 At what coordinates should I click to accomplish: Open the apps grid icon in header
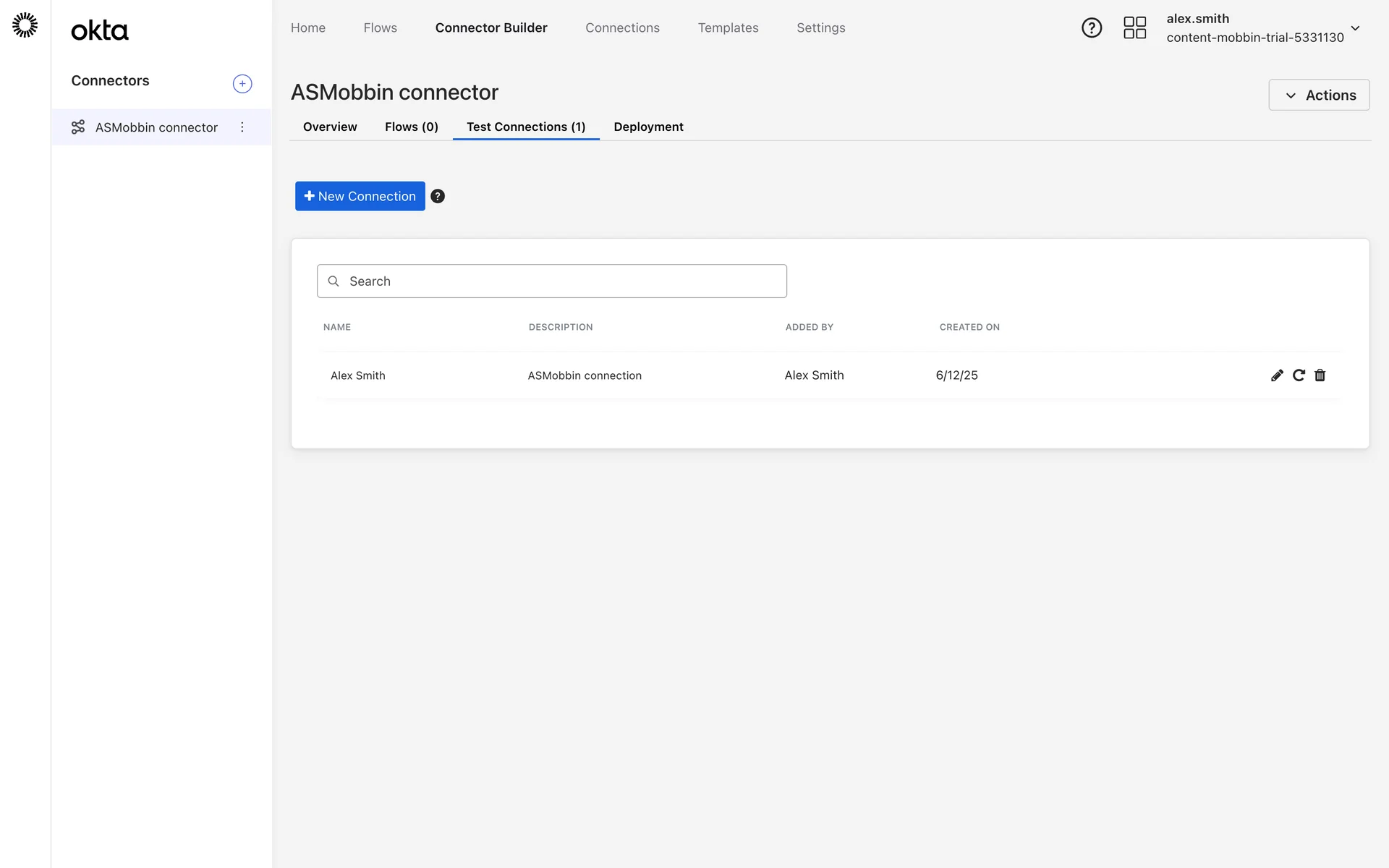coord(1134,28)
